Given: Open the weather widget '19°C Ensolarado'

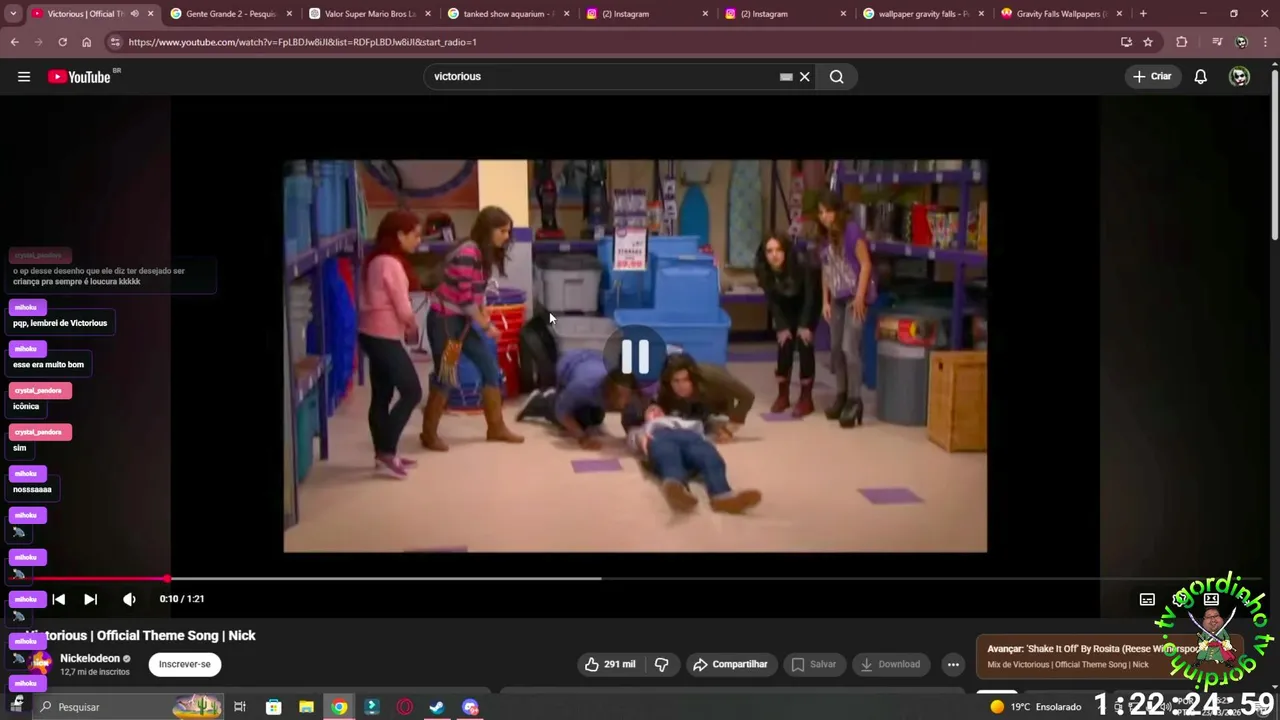Looking at the screenshot, I should point(1035,707).
